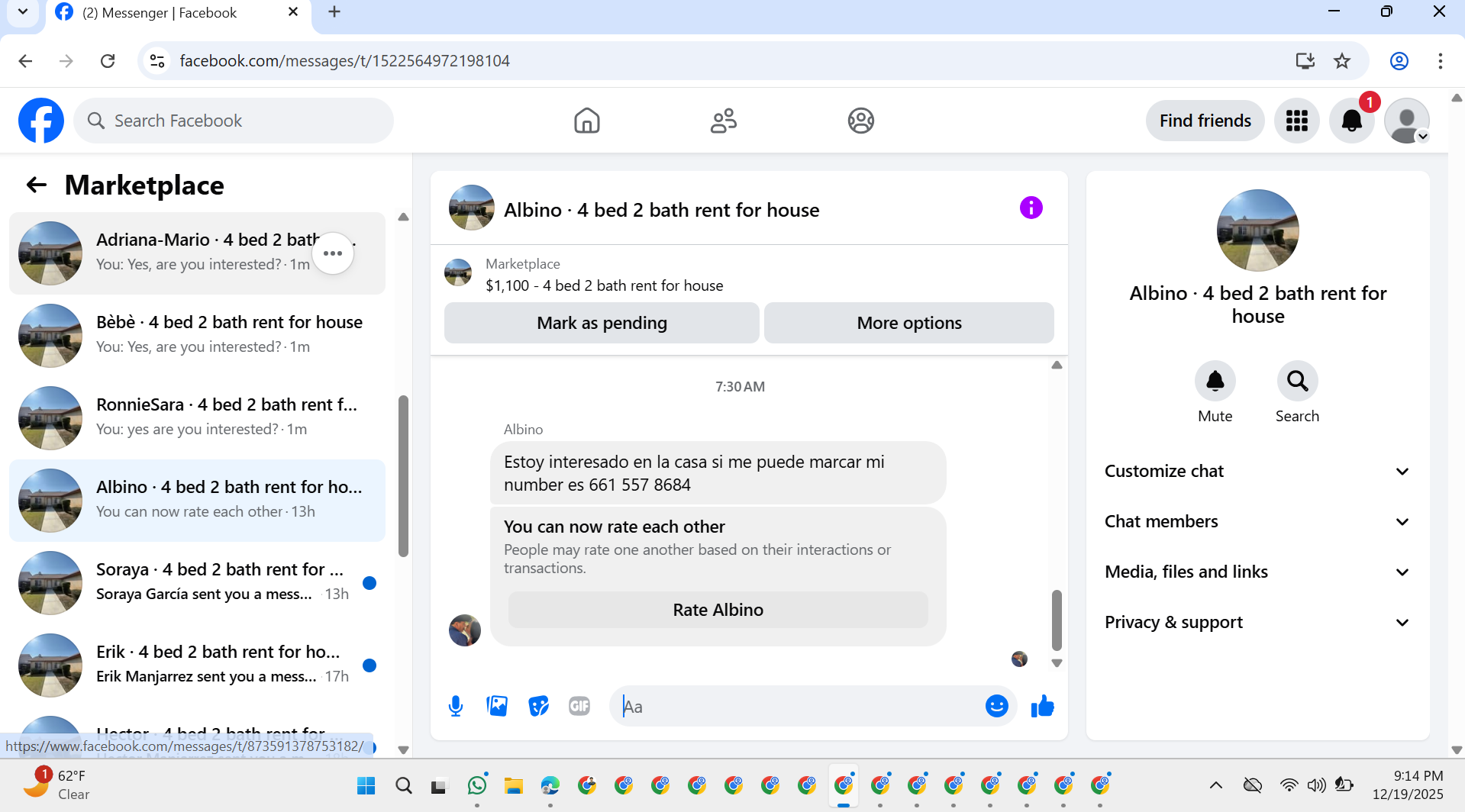Expand Media, files and links section
This screenshot has height=812, width=1465.
click(1257, 572)
